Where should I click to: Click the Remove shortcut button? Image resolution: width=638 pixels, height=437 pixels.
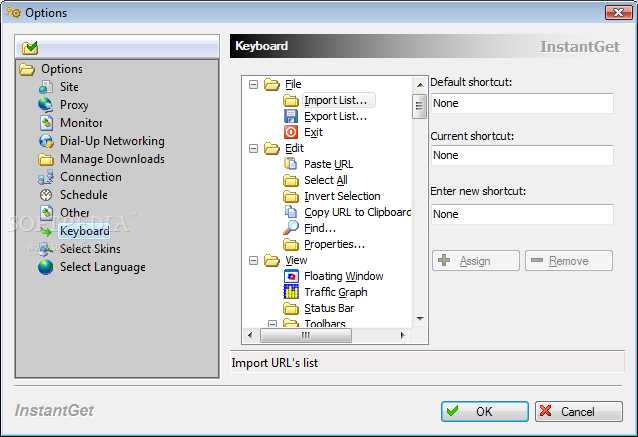(x=569, y=260)
